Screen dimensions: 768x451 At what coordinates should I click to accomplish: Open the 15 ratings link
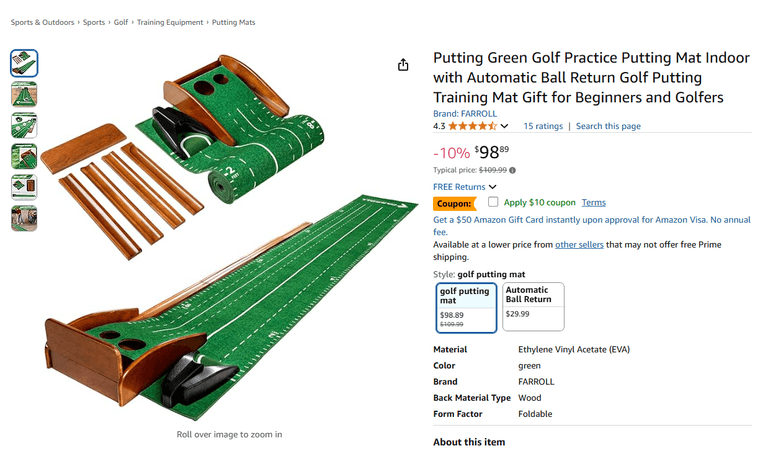tap(543, 126)
